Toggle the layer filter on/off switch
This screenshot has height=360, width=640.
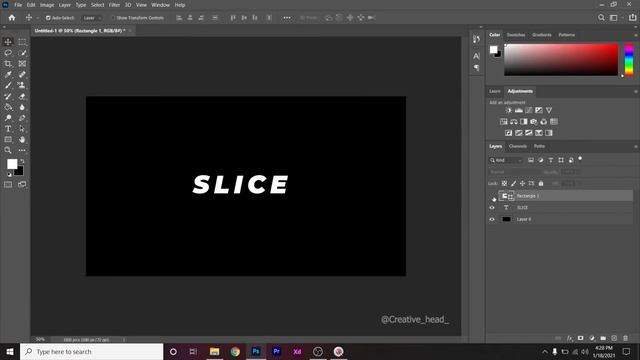580,159
